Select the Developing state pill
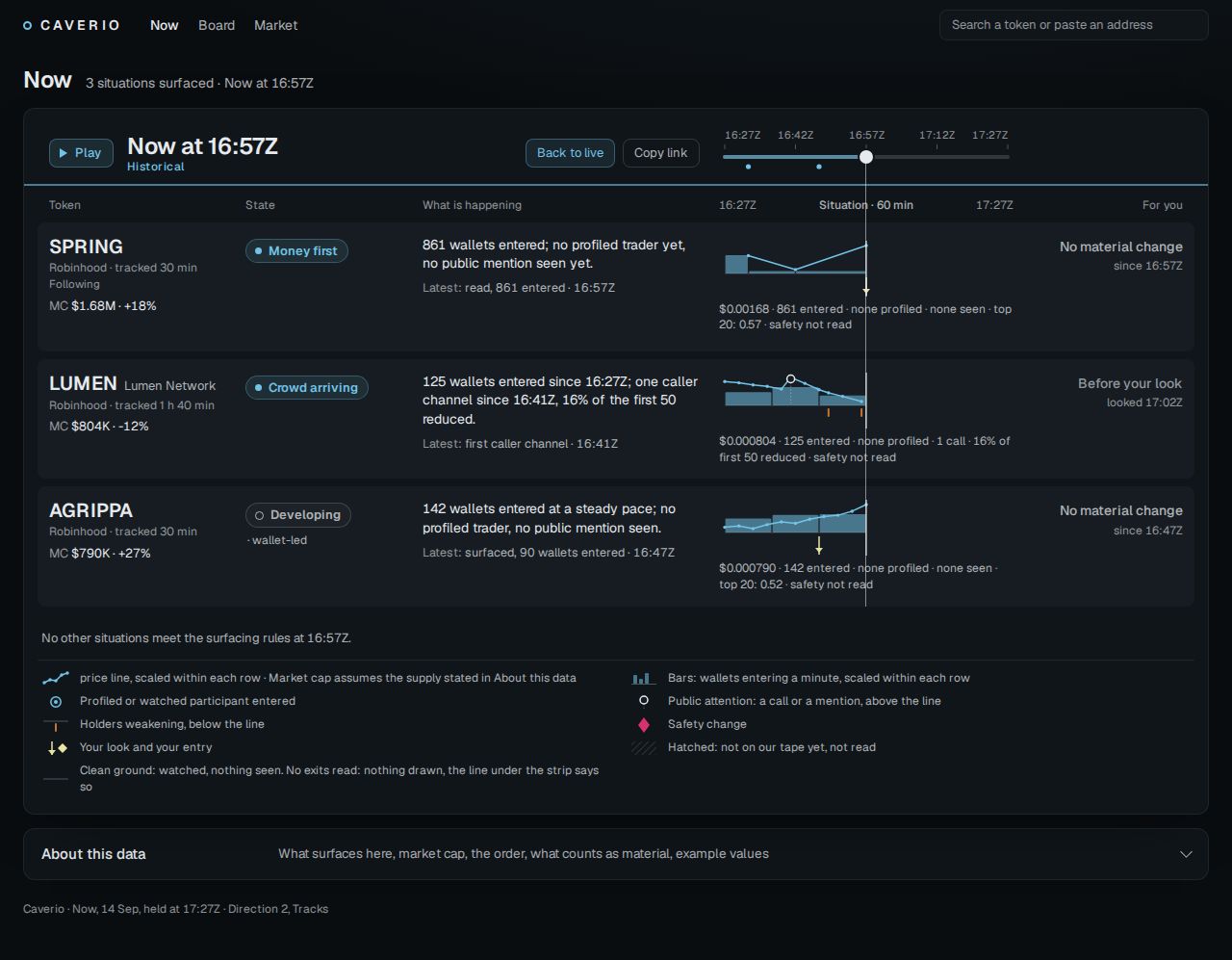 [298, 515]
